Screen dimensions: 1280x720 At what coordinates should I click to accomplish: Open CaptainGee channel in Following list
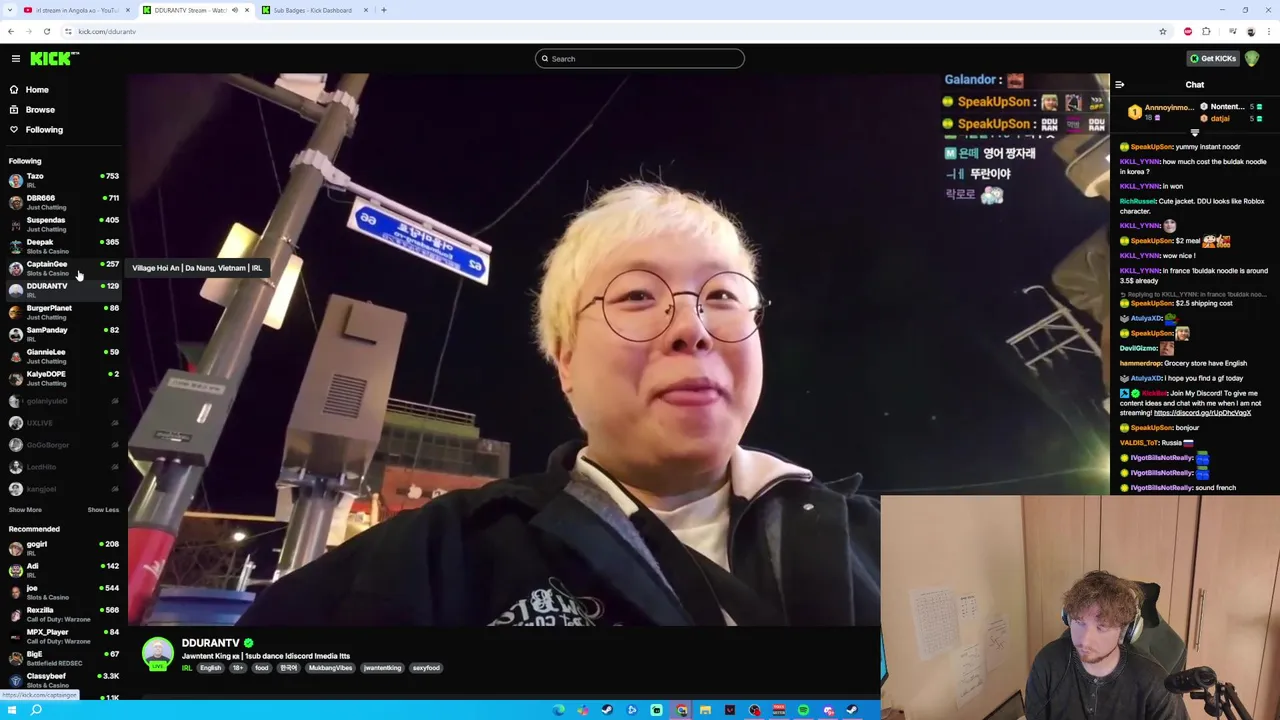coord(62,268)
